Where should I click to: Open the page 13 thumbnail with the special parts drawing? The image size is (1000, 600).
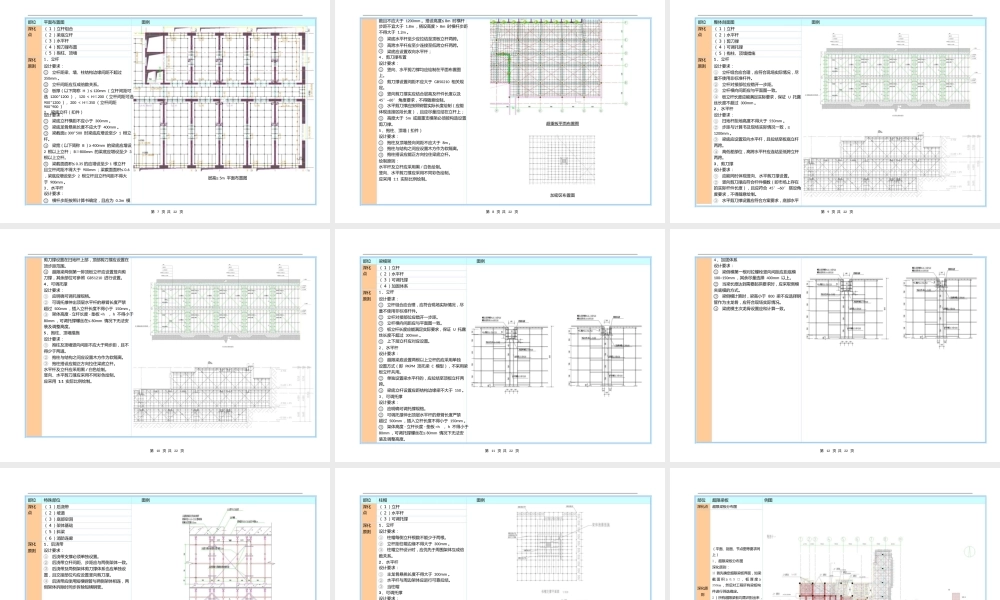coord(165,534)
